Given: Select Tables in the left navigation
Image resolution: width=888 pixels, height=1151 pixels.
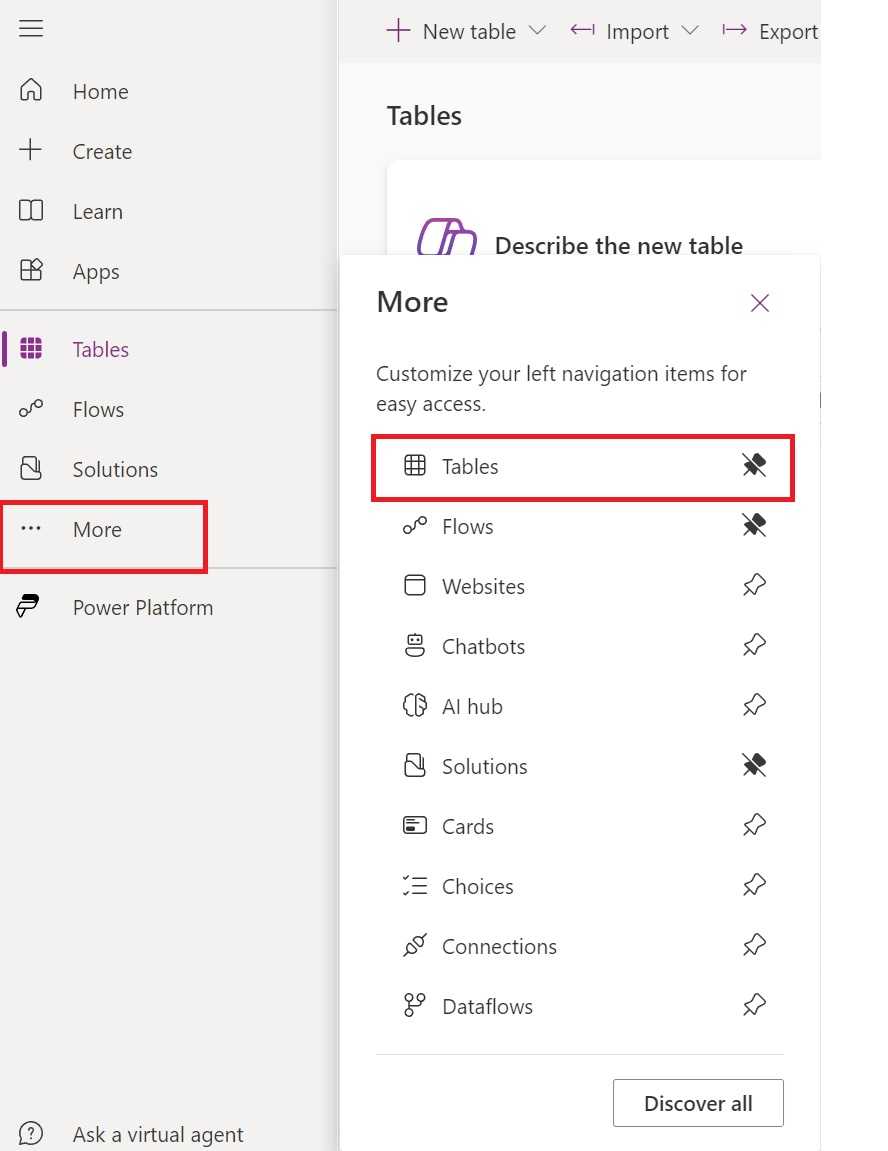Looking at the screenshot, I should coord(101,349).
